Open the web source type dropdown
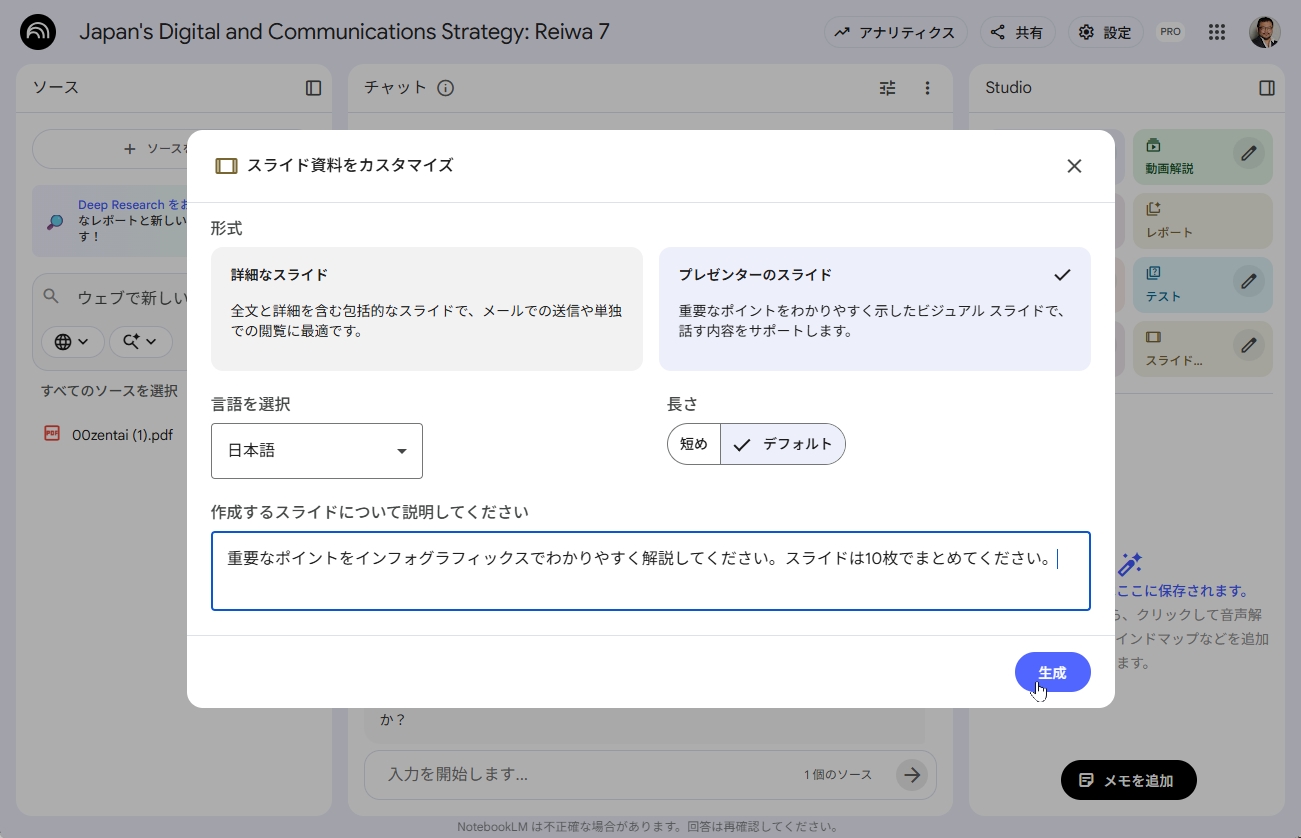The height and width of the screenshot is (838, 1301). 72,342
